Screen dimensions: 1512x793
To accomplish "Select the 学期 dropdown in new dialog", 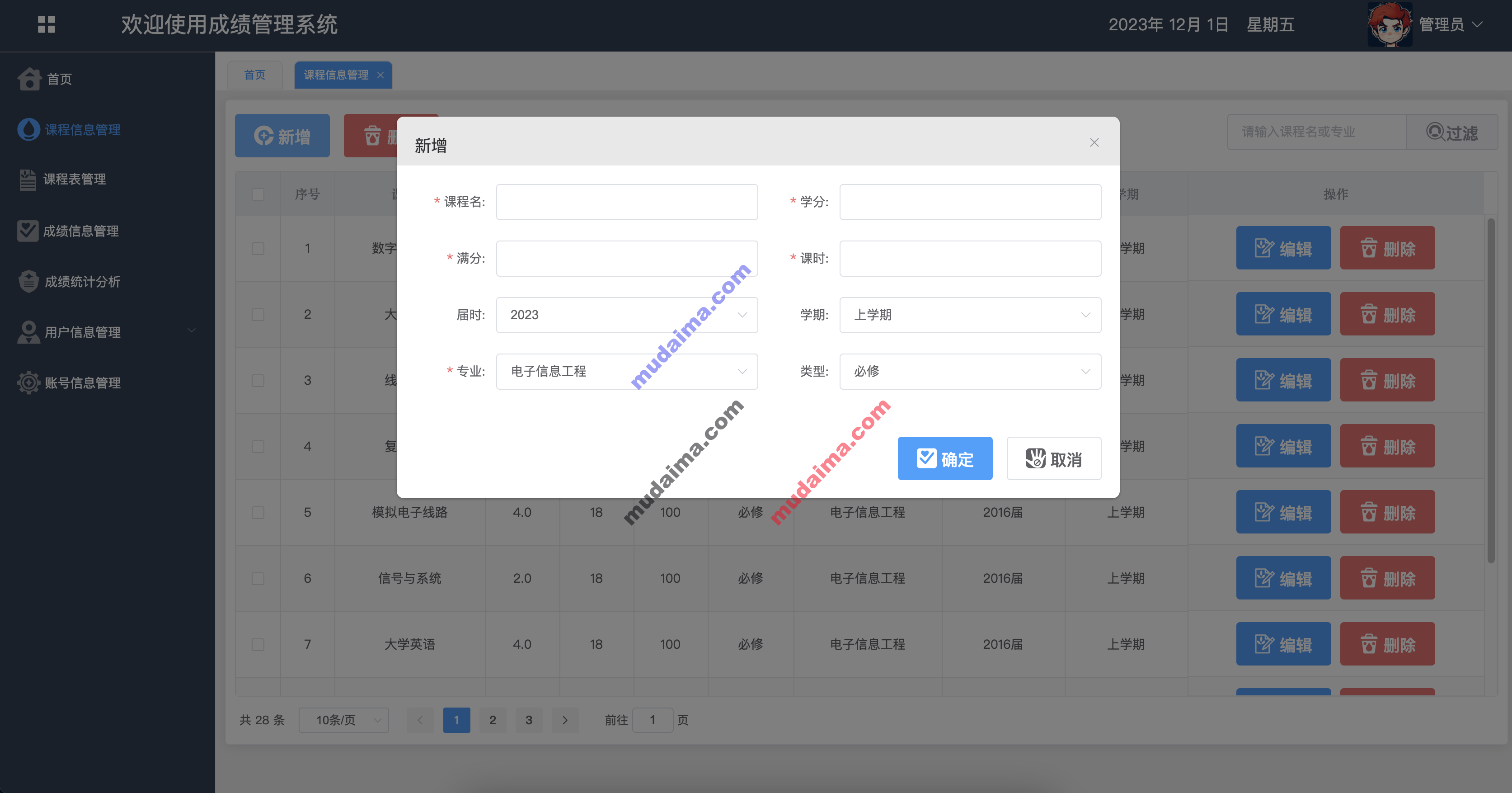I will click(x=965, y=314).
